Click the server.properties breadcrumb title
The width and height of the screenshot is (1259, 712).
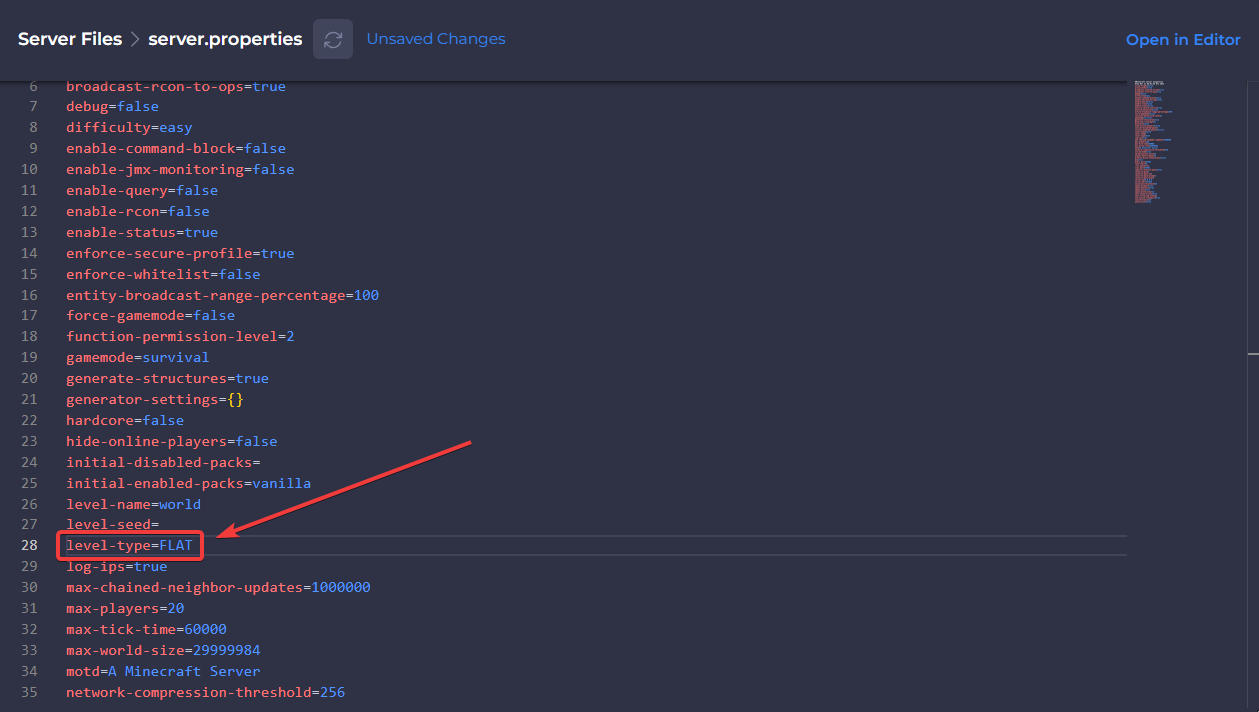pyautogui.click(x=225, y=40)
